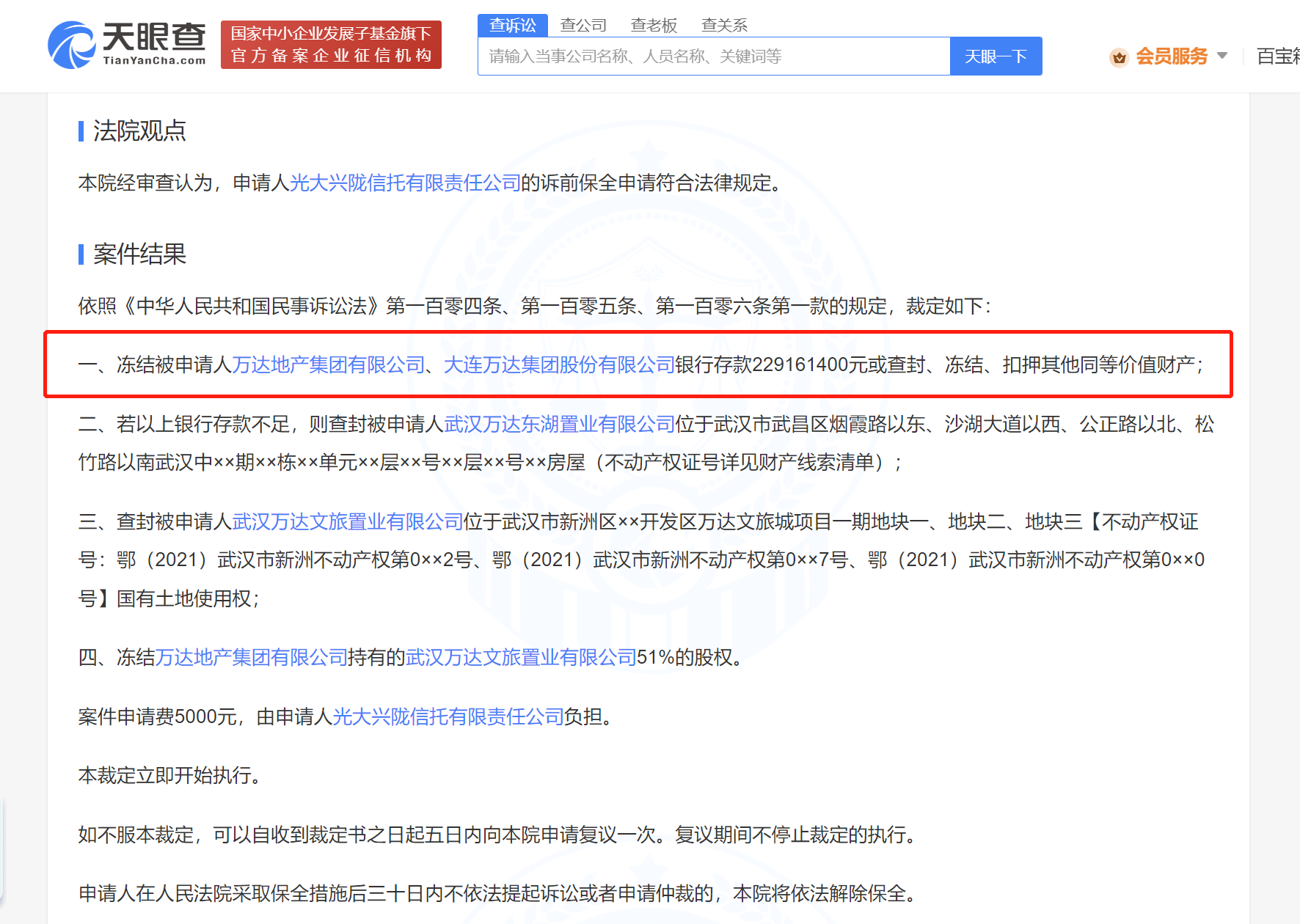
Task: Open the 查关系 tab
Action: pos(724,25)
